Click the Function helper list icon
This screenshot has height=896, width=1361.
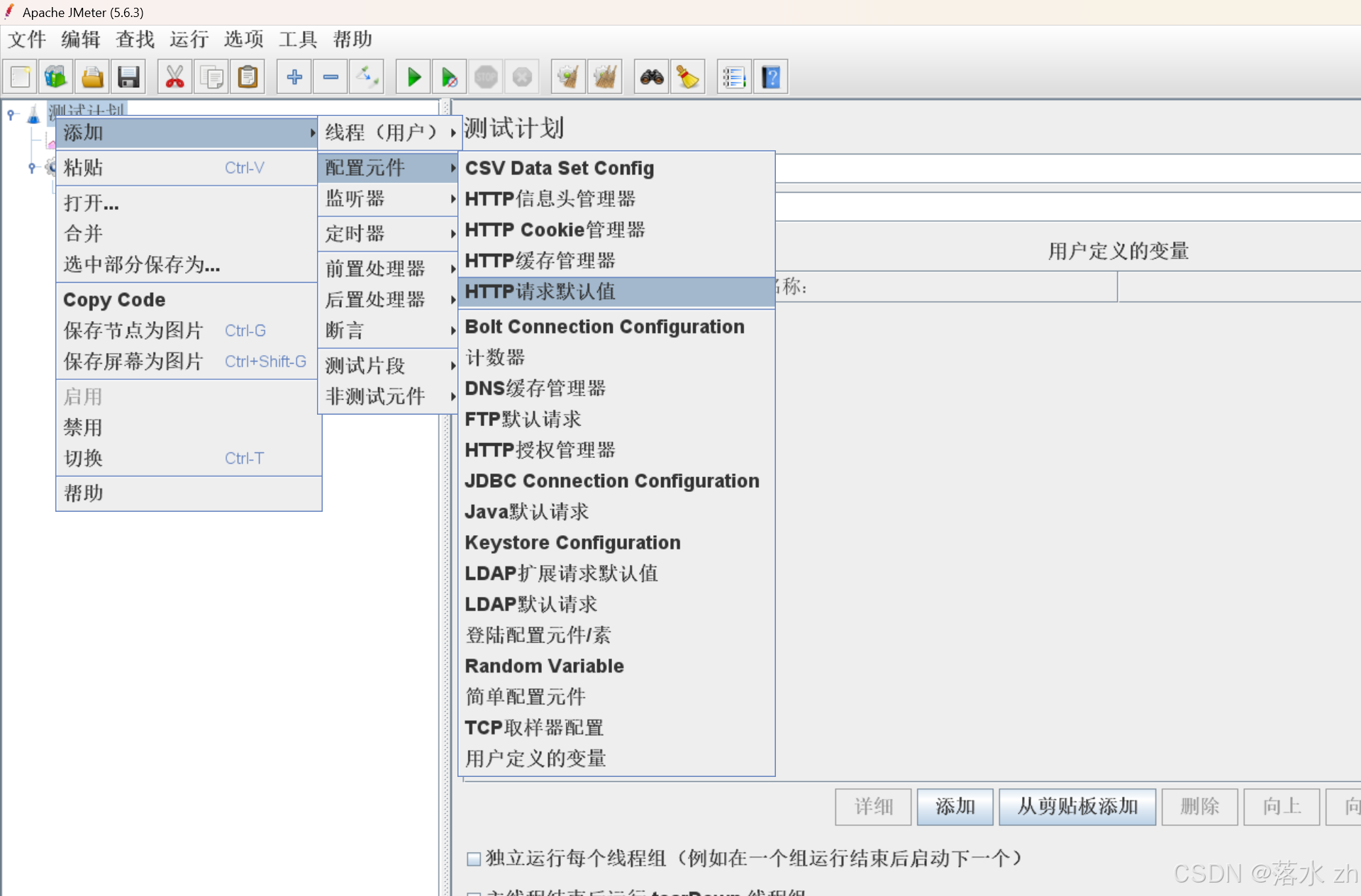[734, 77]
